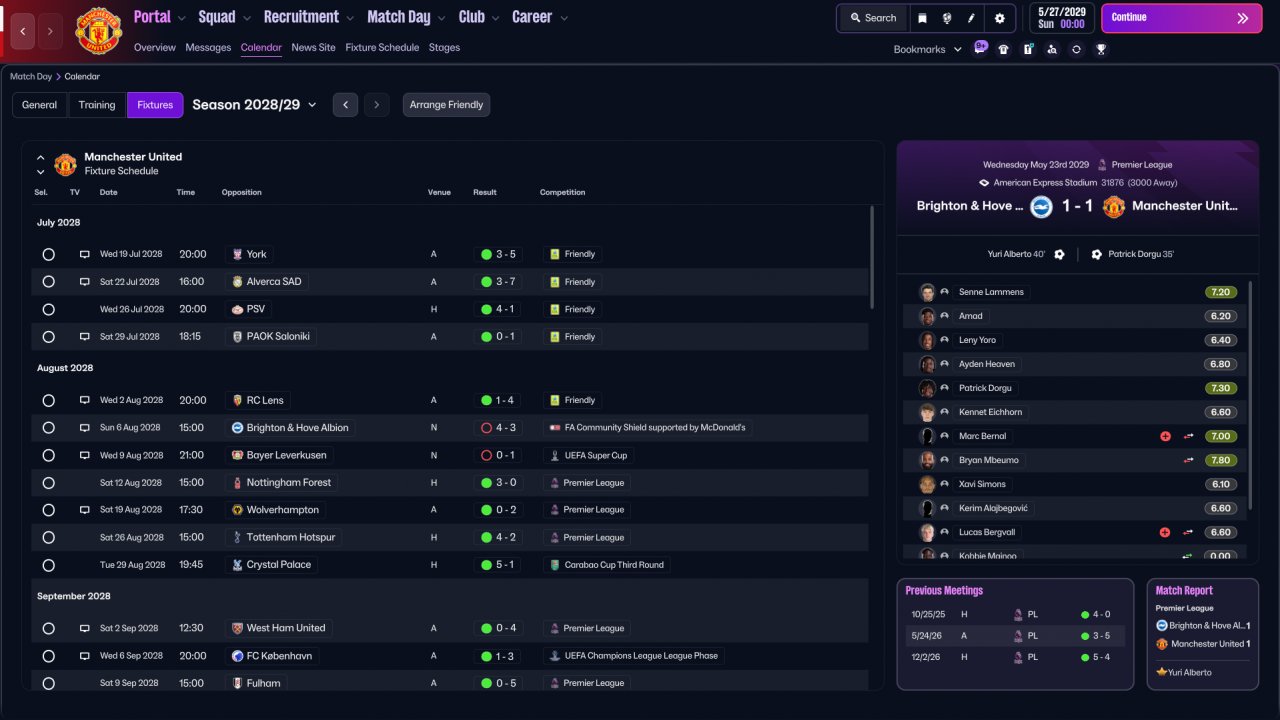Viewport: 1280px width, 720px height.
Task: Click the goal icon beside Yuri Alberto 40'
Action: point(1059,254)
